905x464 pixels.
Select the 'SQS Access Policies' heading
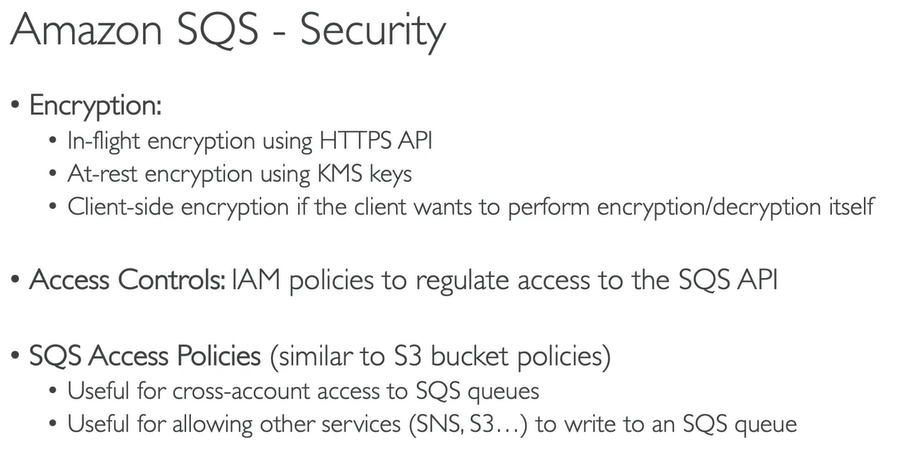pyautogui.click(x=135, y=355)
